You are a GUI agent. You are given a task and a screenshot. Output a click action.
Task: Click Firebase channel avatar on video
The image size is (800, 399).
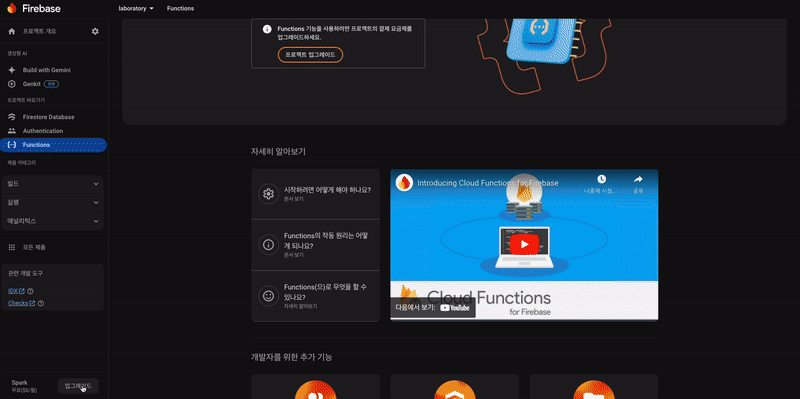[404, 183]
